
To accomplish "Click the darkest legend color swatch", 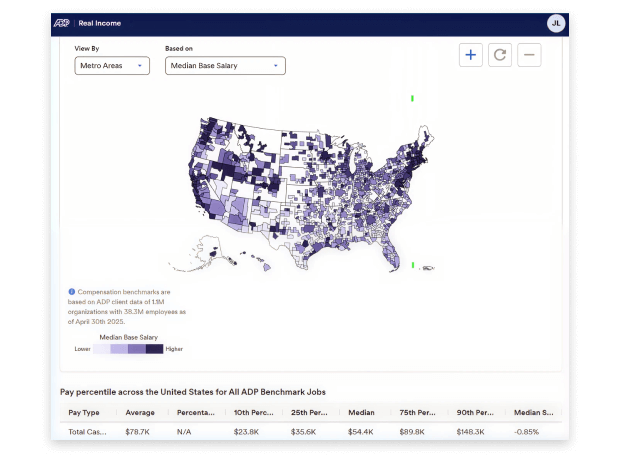I will point(154,349).
